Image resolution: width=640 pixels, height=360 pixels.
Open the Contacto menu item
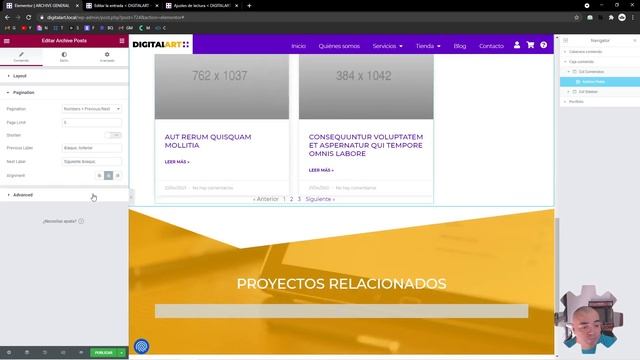tap(491, 46)
